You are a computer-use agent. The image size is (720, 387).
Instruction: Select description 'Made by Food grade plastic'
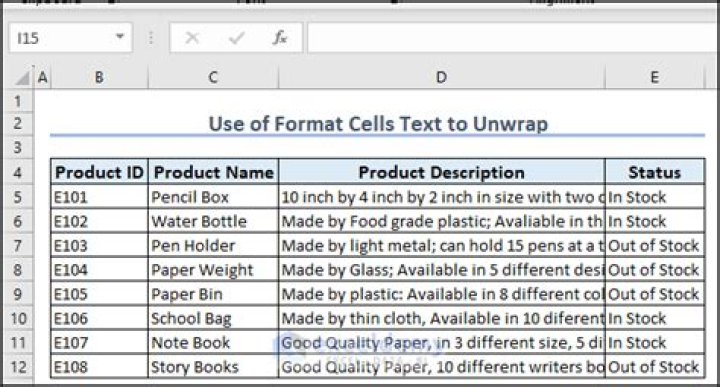[442, 221]
